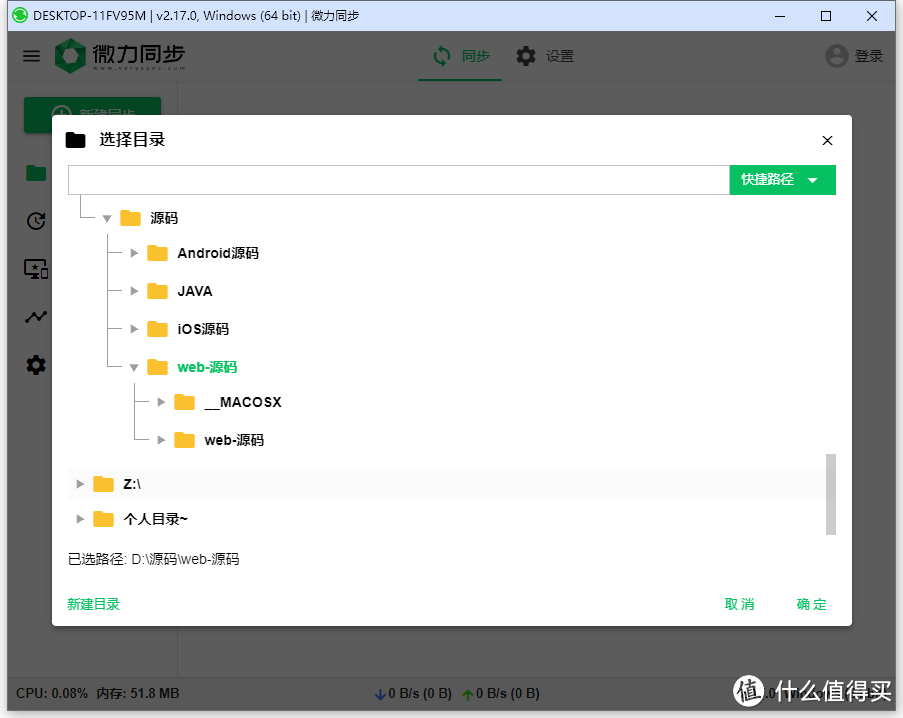Screen dimensions: 903x718
Task: Collapse the 源码 folder node
Action: click(x=107, y=217)
